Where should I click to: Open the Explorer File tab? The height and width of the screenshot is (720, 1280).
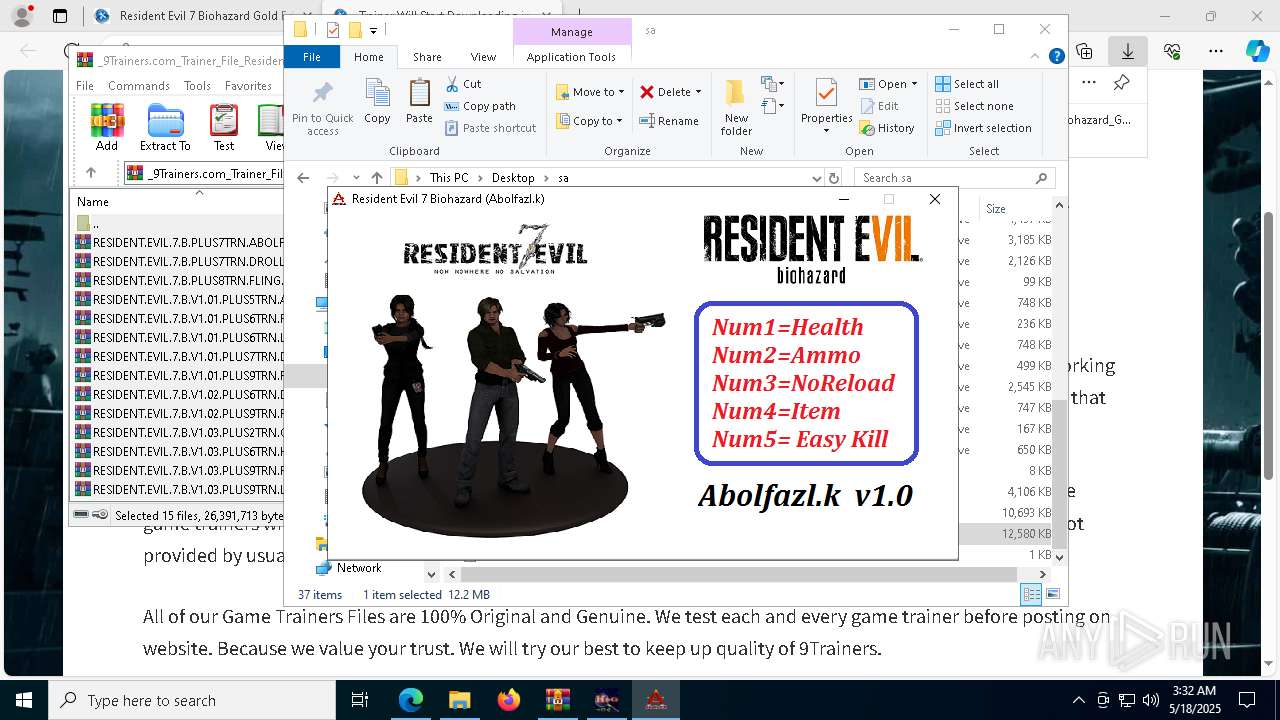[312, 57]
